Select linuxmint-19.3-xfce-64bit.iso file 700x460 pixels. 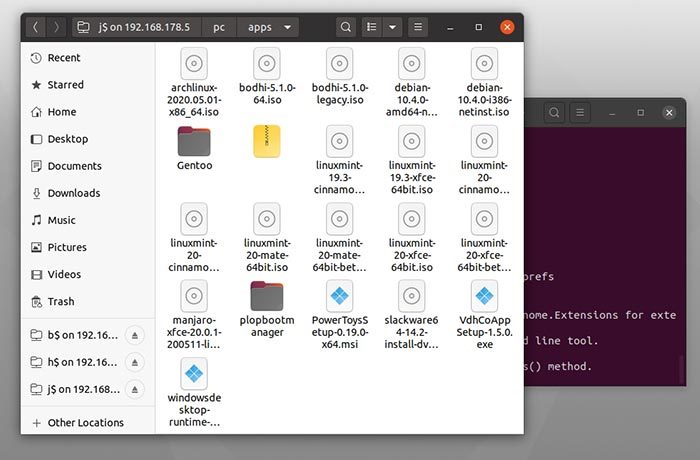(412, 160)
